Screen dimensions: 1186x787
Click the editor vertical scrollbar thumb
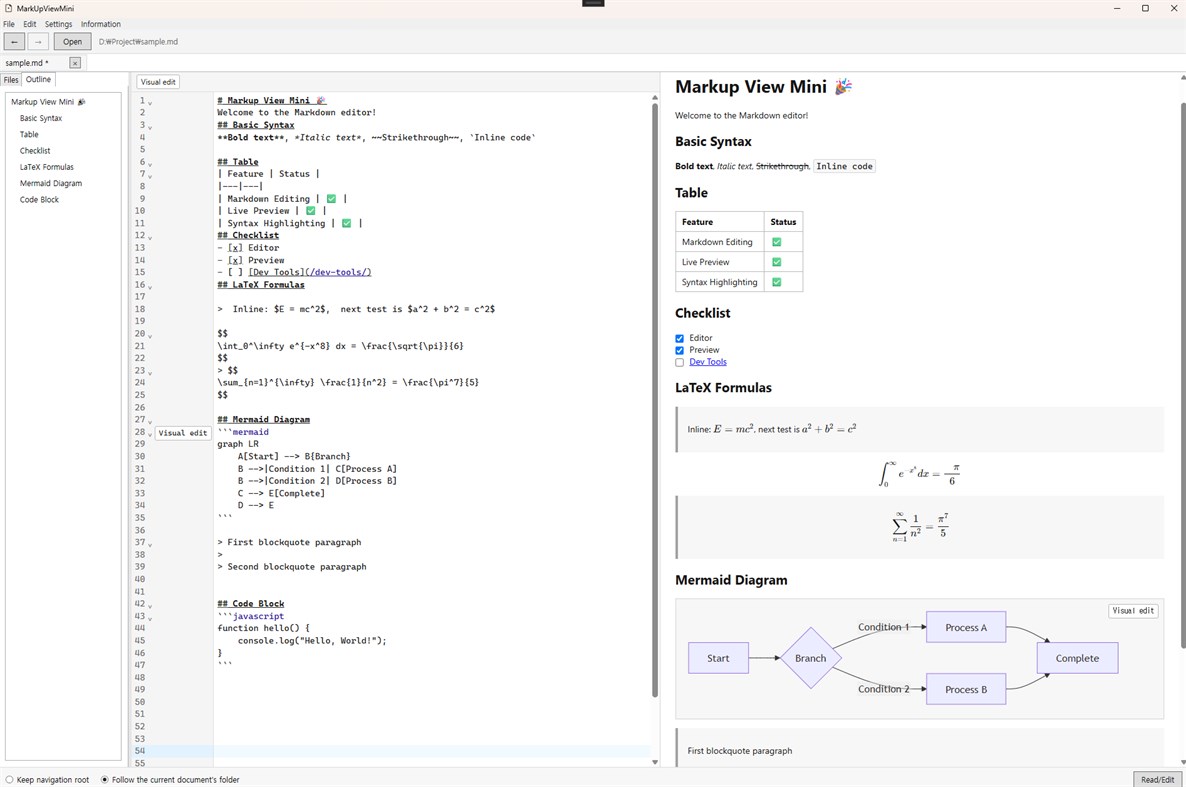655,400
